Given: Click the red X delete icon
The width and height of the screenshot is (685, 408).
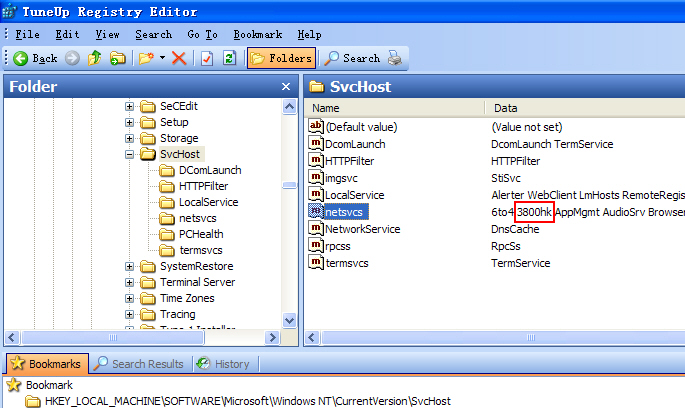Looking at the screenshot, I should click(x=179, y=58).
